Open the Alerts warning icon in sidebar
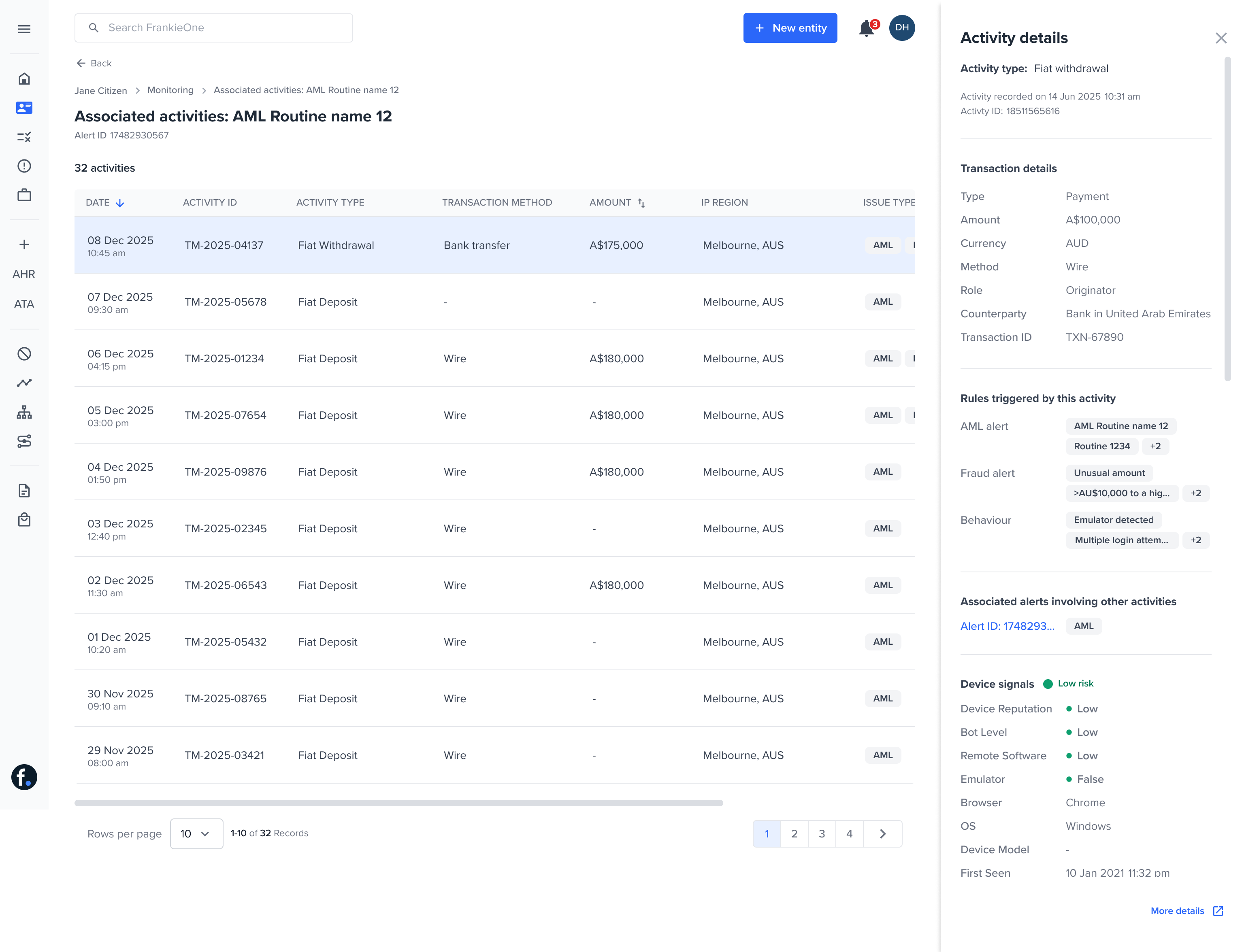This screenshot has height=952, width=1244. click(x=24, y=166)
